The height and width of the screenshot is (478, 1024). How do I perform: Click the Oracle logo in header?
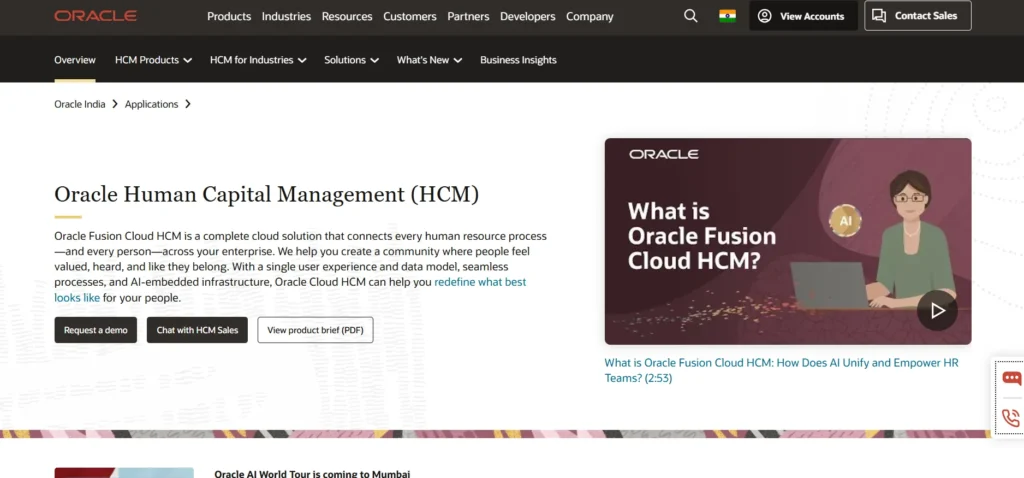click(95, 16)
